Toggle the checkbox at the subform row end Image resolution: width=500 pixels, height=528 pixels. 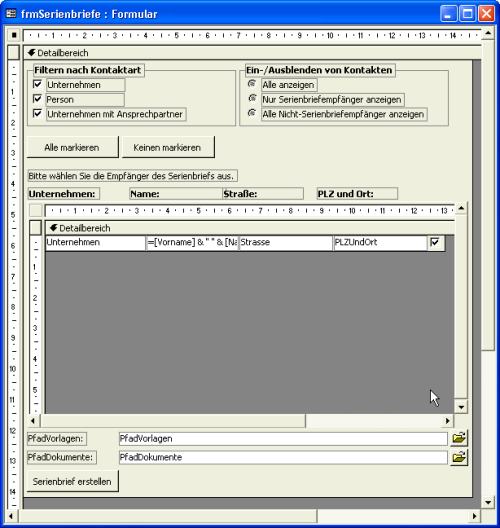[435, 242]
